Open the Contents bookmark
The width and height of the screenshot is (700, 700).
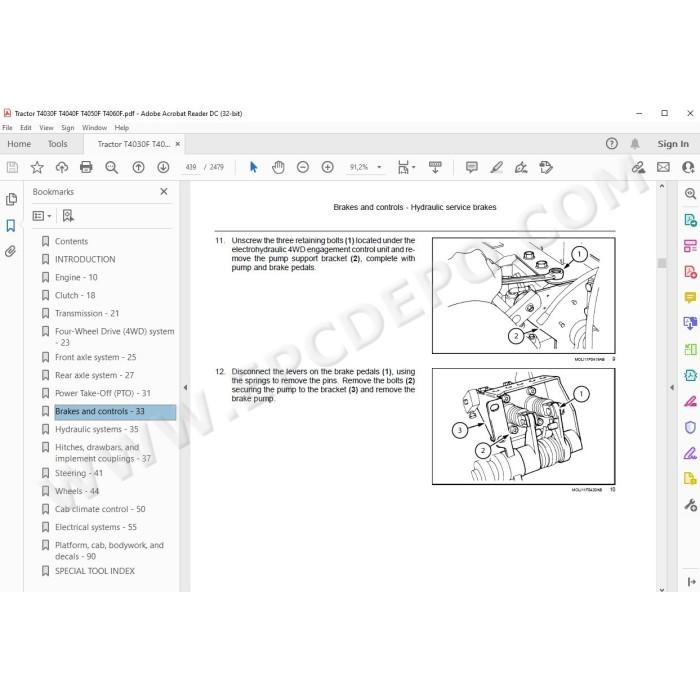point(71,242)
